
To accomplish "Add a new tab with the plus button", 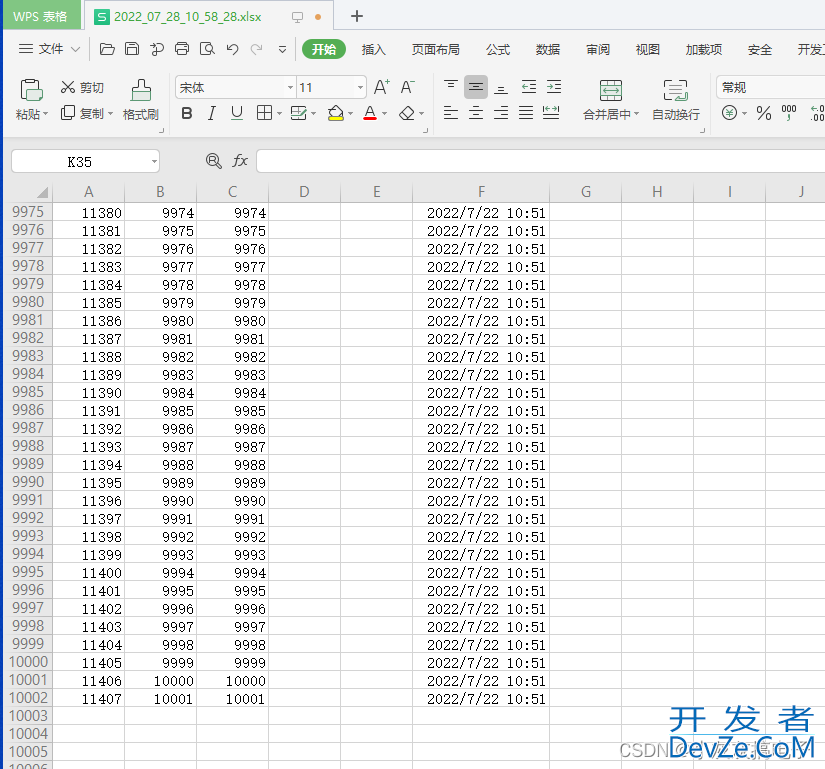I will click(x=357, y=16).
